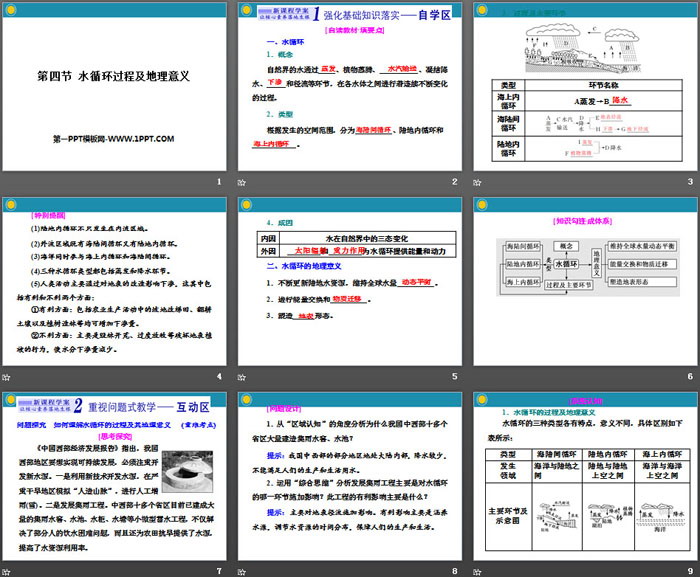Click the 内因 table cell on slide 5
The height and width of the screenshot is (577, 700).
[x=268, y=238]
